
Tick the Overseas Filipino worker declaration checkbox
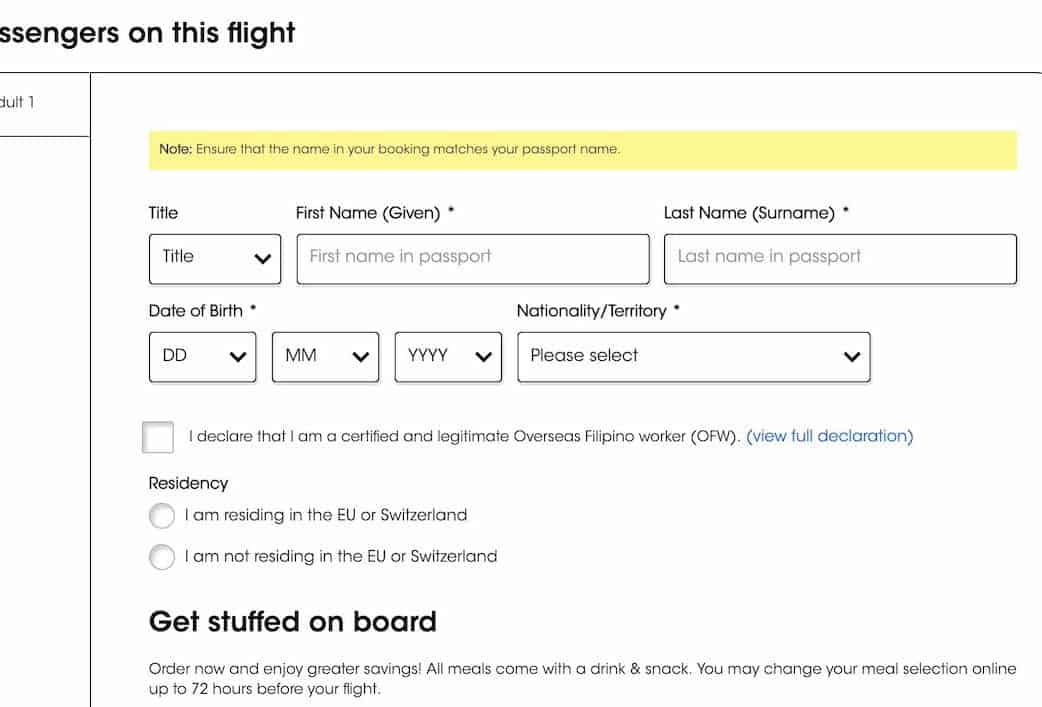point(158,437)
